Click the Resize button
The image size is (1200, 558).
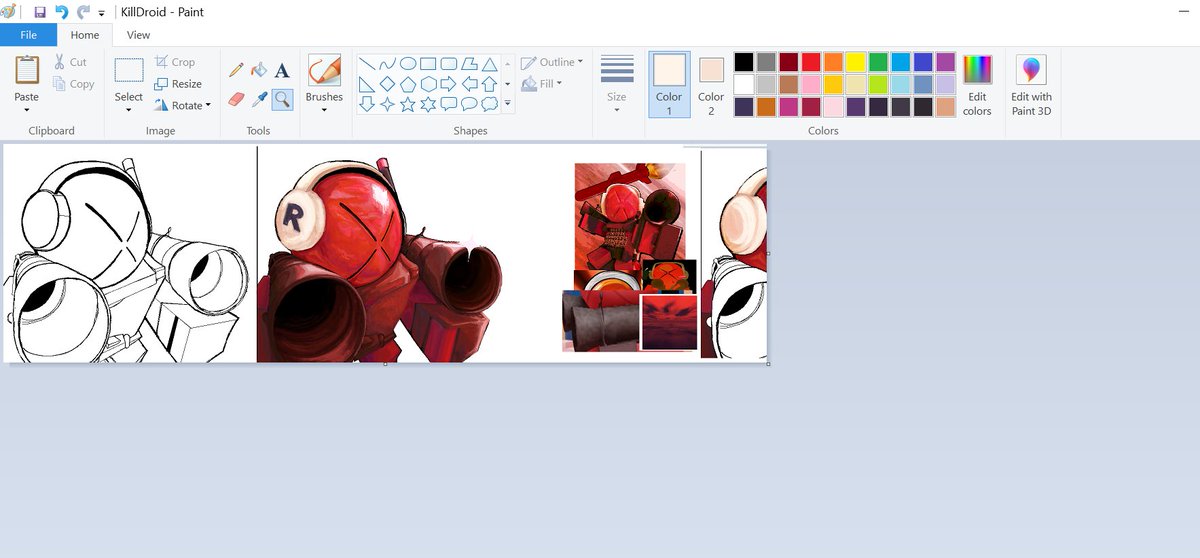(x=178, y=84)
